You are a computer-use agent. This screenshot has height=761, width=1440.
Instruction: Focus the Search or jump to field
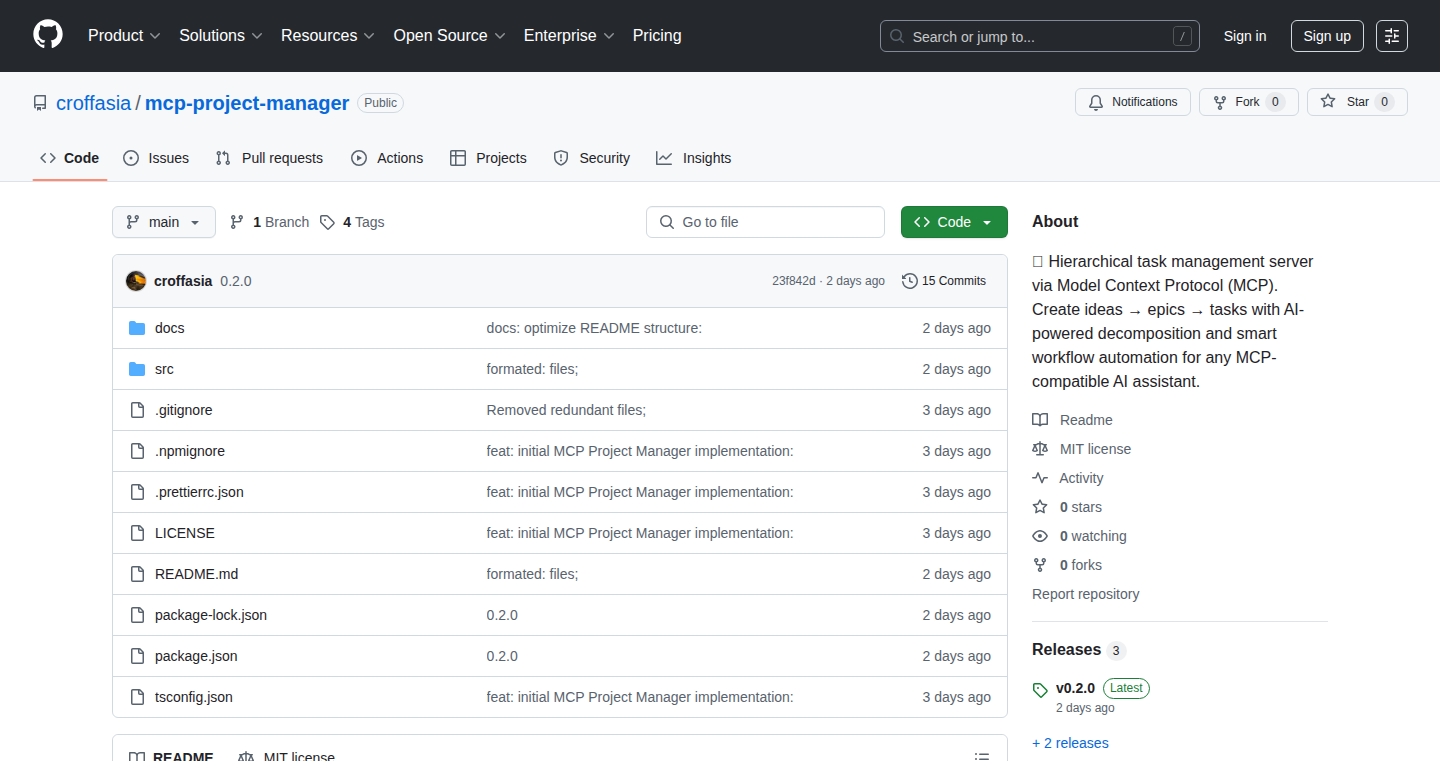[1040, 36]
